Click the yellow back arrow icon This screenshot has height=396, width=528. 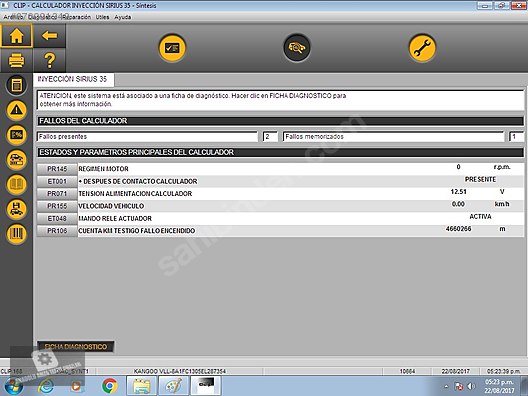[50, 36]
